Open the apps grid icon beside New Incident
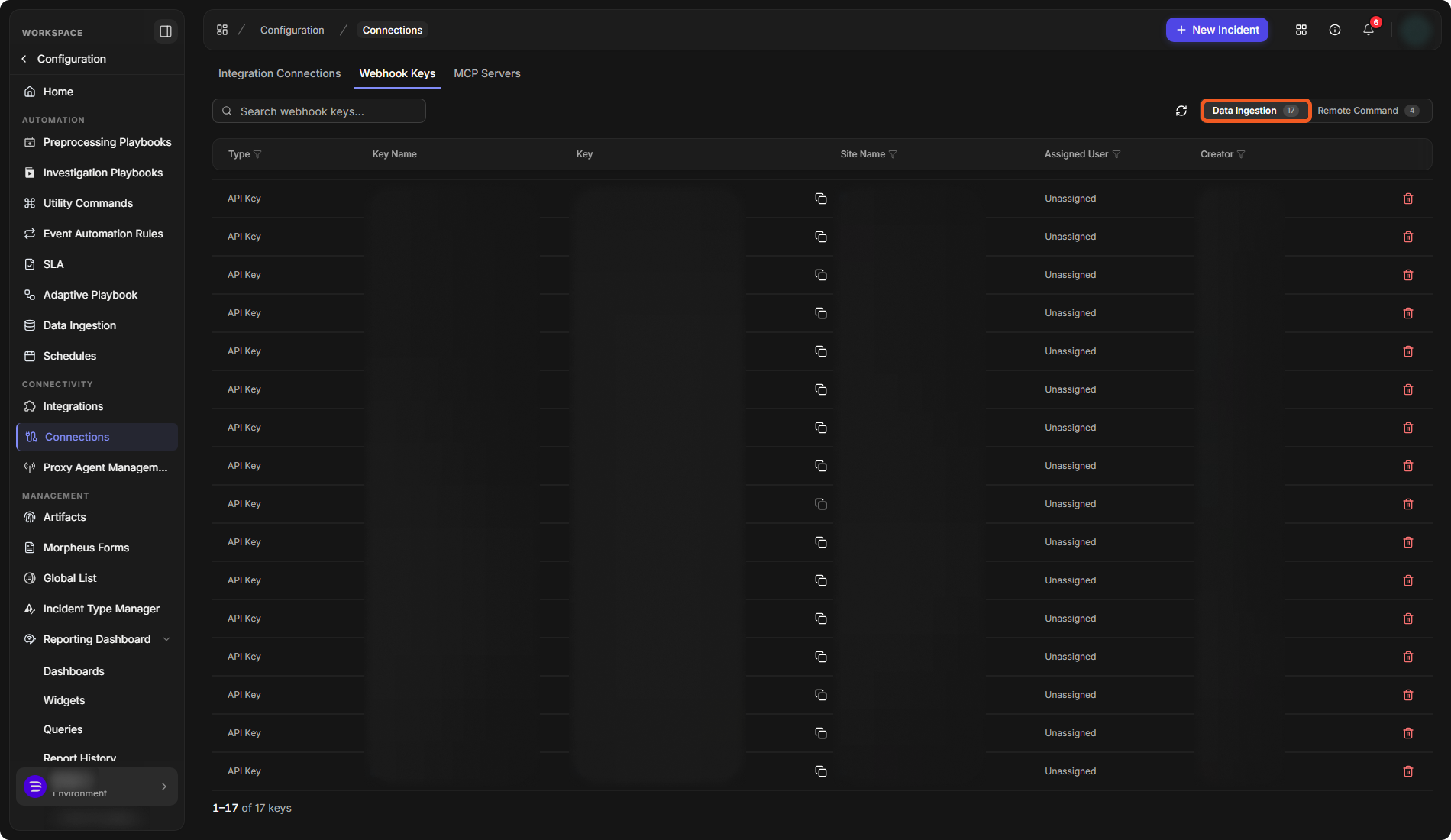Screen dimensions: 1451x840 coord(1301,30)
